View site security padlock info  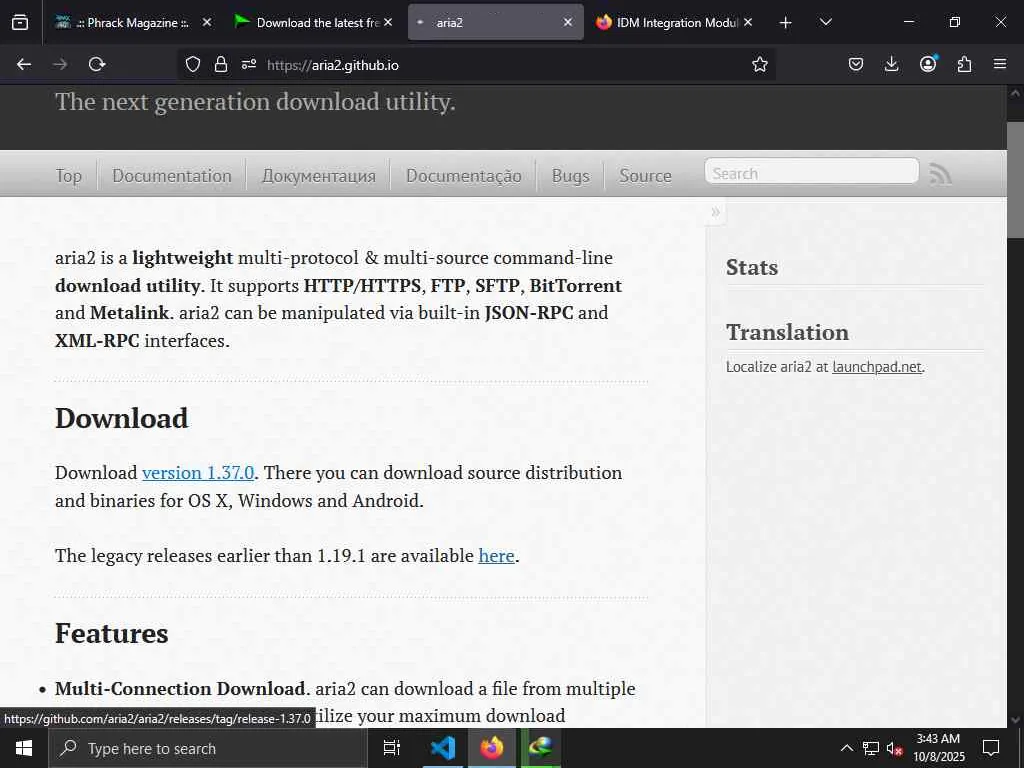pos(221,64)
